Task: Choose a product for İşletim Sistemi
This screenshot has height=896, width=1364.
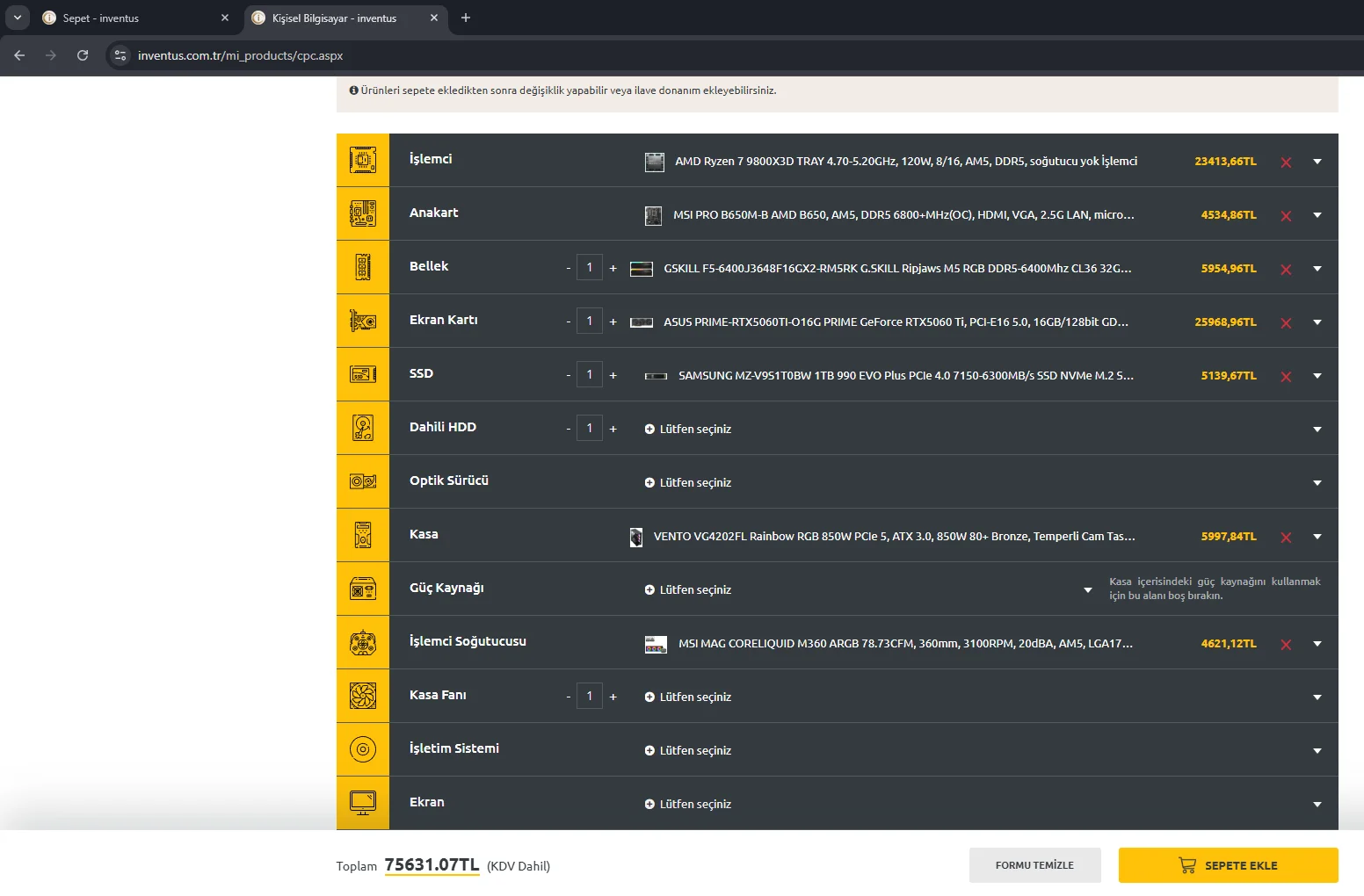Action: point(688,751)
